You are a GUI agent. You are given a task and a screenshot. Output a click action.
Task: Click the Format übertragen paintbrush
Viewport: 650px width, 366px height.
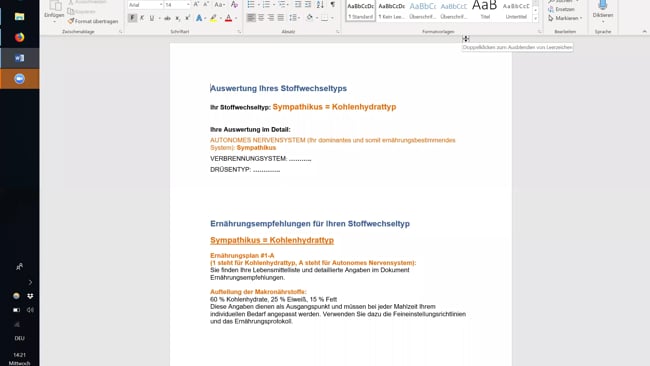[93, 21]
